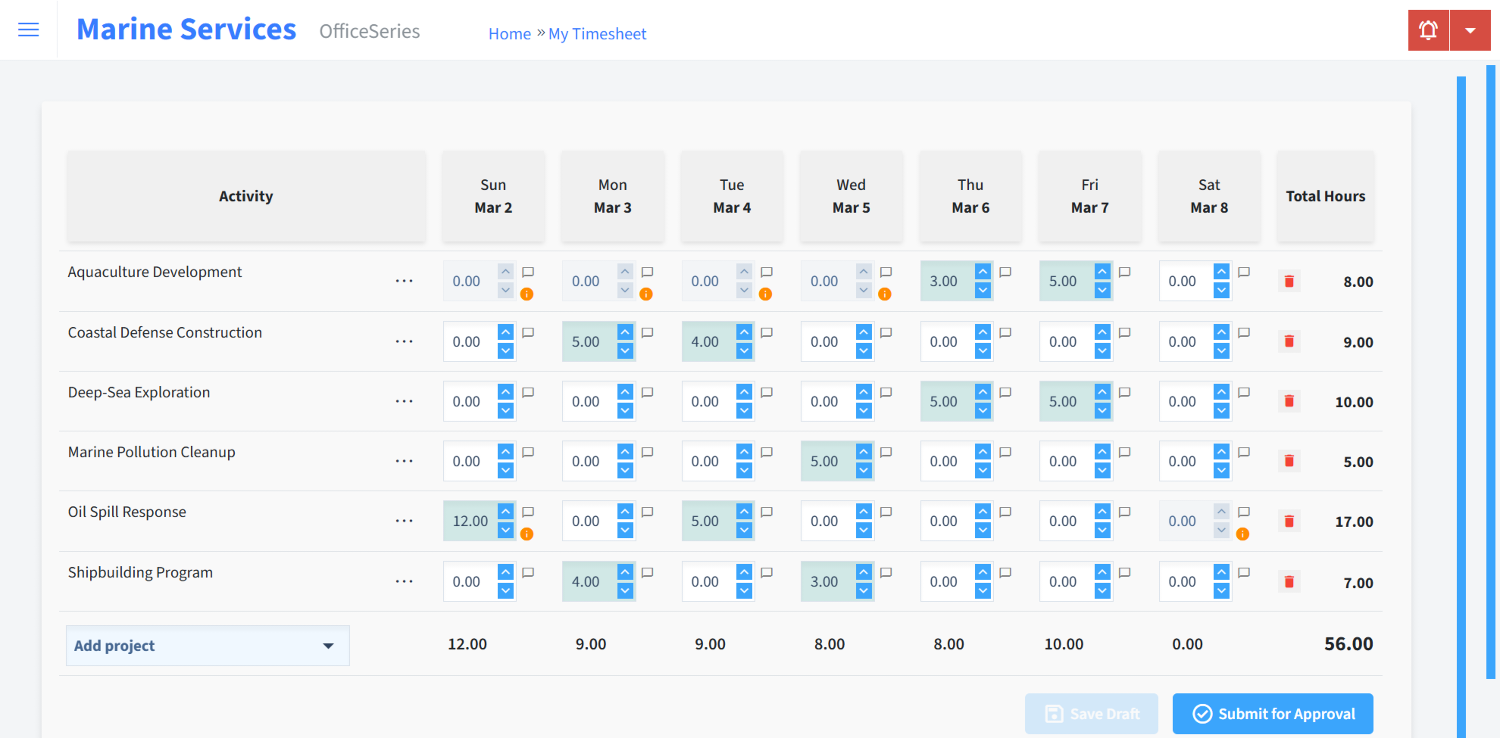The height and width of the screenshot is (738, 1500).
Task: Click trash icon for Oil Spill Response
Action: (x=1289, y=521)
